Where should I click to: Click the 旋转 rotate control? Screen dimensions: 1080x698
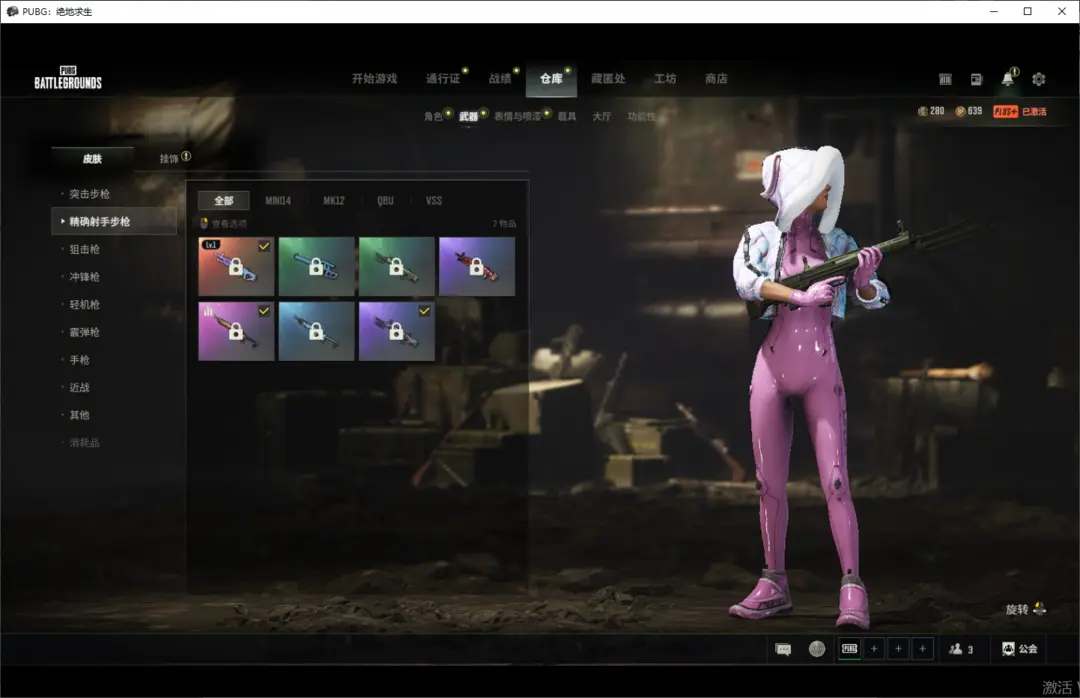click(1026, 609)
